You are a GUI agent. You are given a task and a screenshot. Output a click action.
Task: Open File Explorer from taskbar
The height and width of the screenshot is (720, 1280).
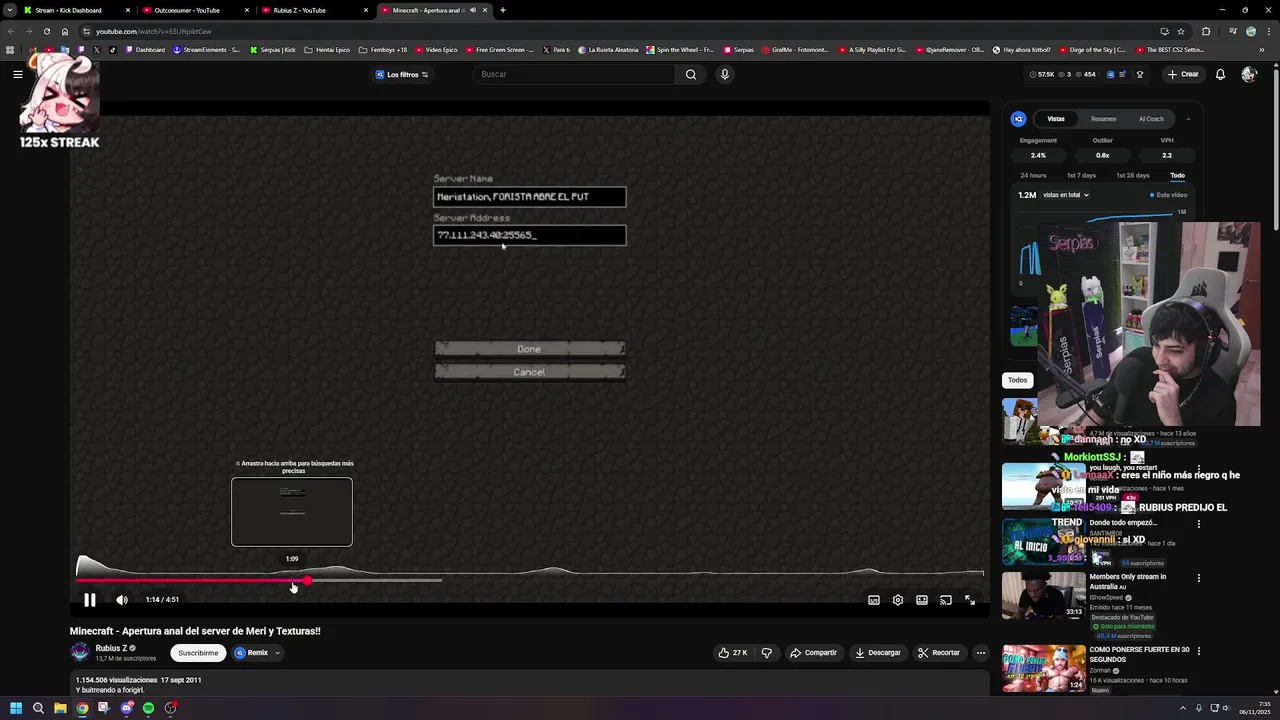tap(60, 708)
